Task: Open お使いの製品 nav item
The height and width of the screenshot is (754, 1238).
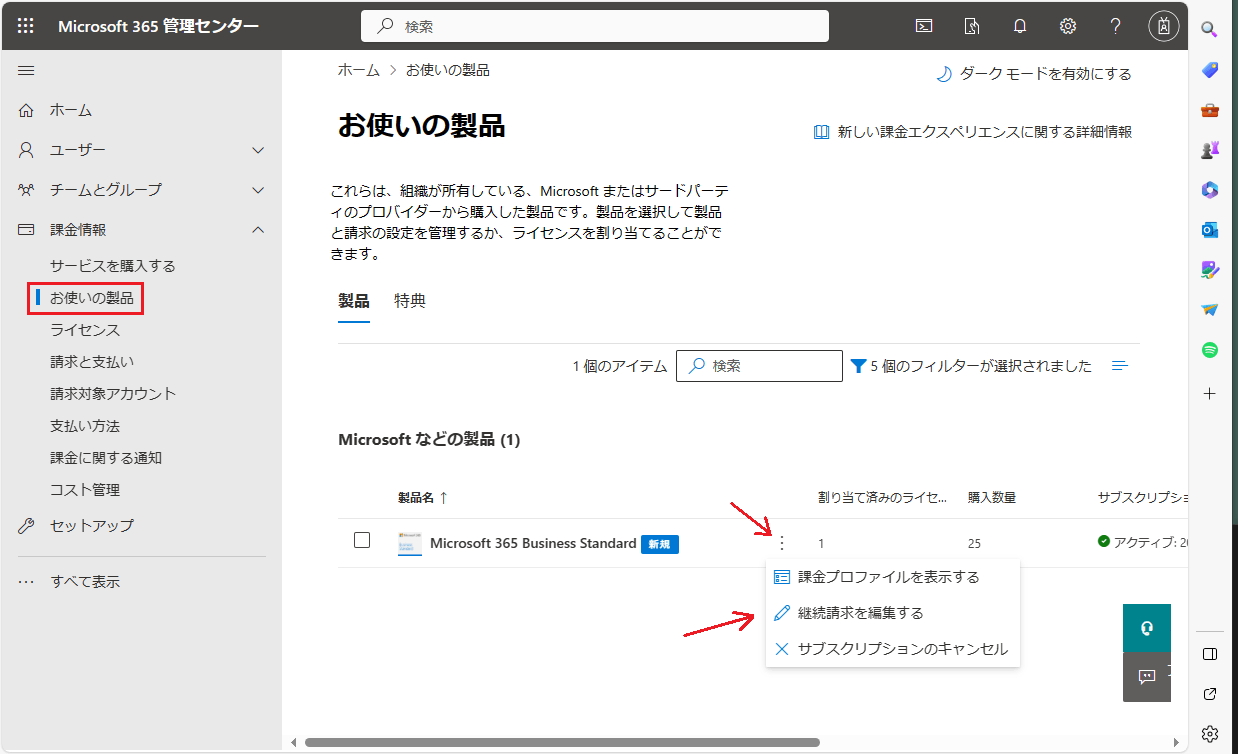Action: (92, 298)
